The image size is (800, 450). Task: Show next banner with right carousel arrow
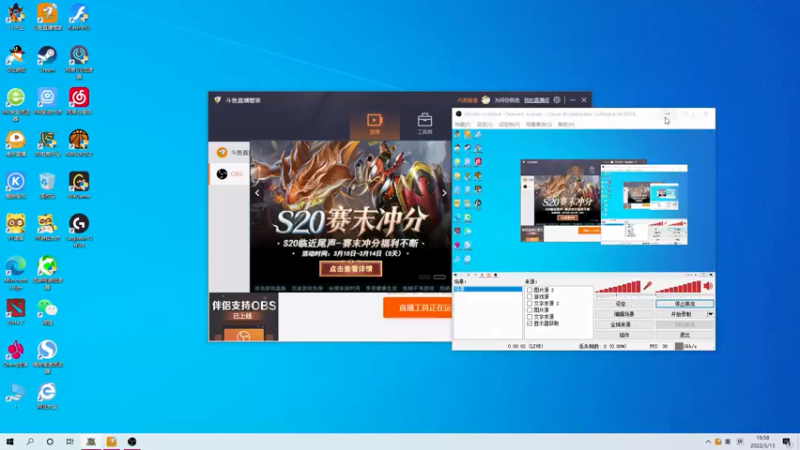pyautogui.click(x=444, y=193)
